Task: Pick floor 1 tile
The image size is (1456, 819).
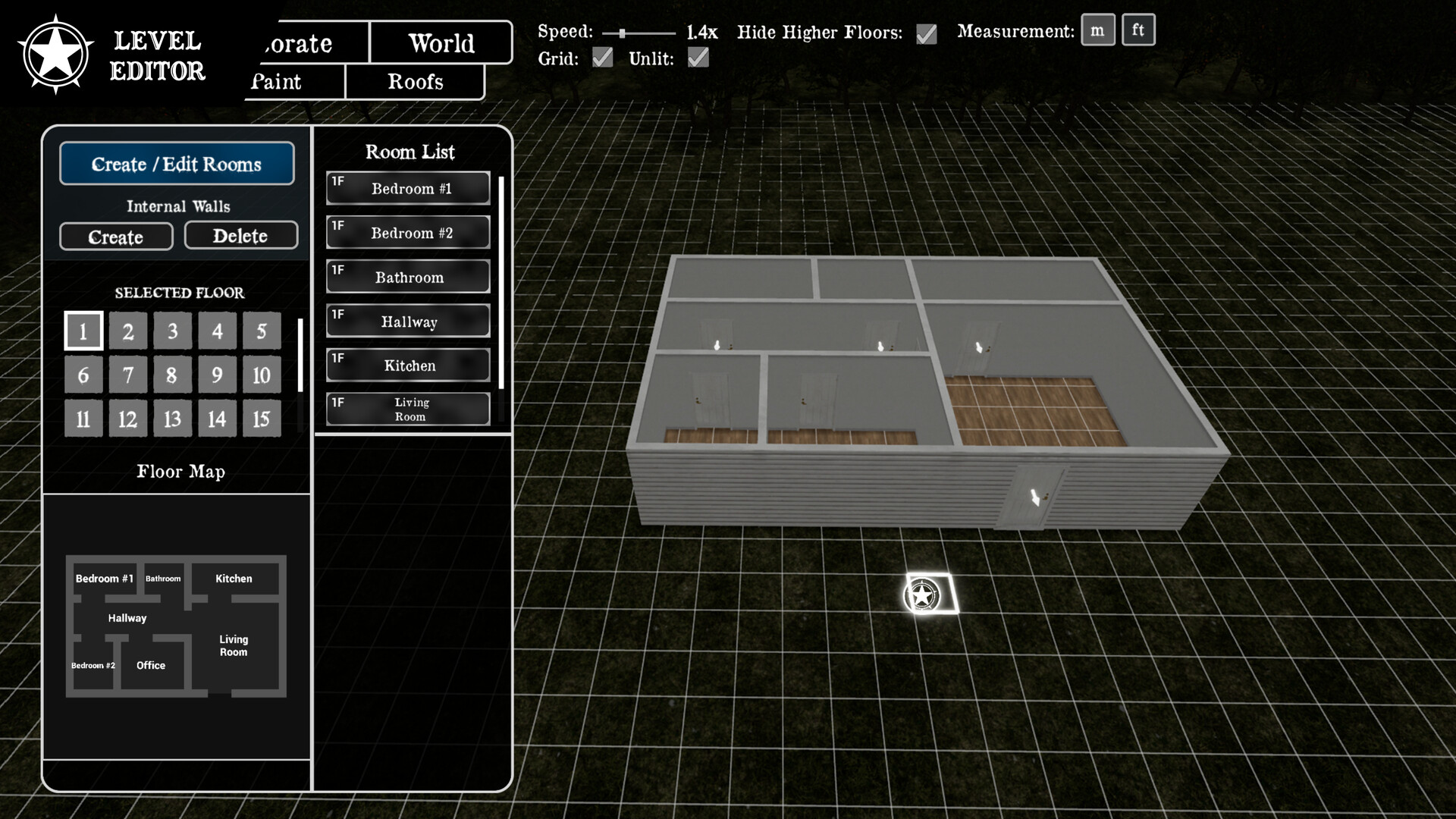Action: click(83, 331)
